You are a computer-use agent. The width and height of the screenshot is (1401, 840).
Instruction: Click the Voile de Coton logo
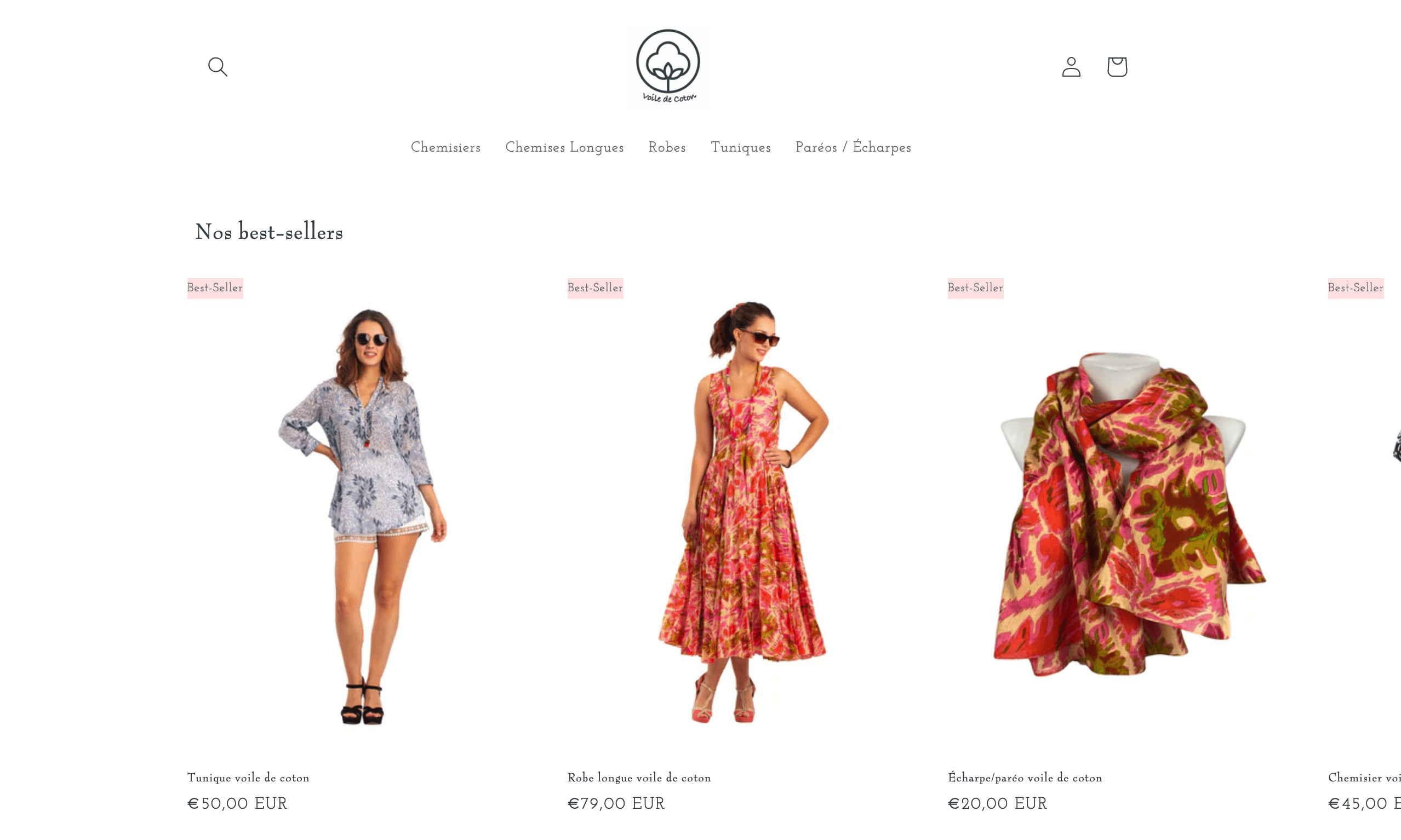pyautogui.click(x=668, y=66)
